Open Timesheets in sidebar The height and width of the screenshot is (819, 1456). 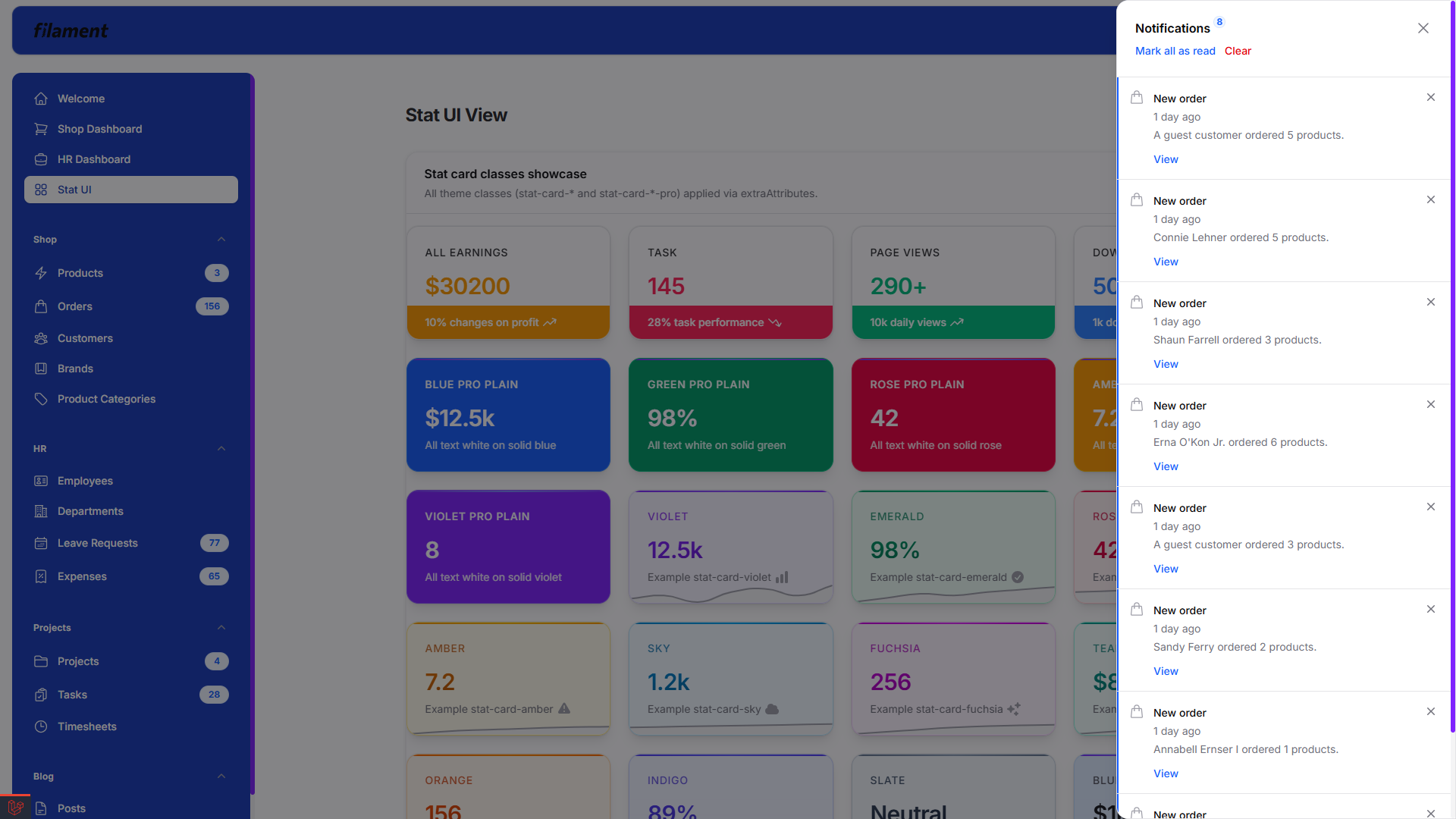(130, 726)
